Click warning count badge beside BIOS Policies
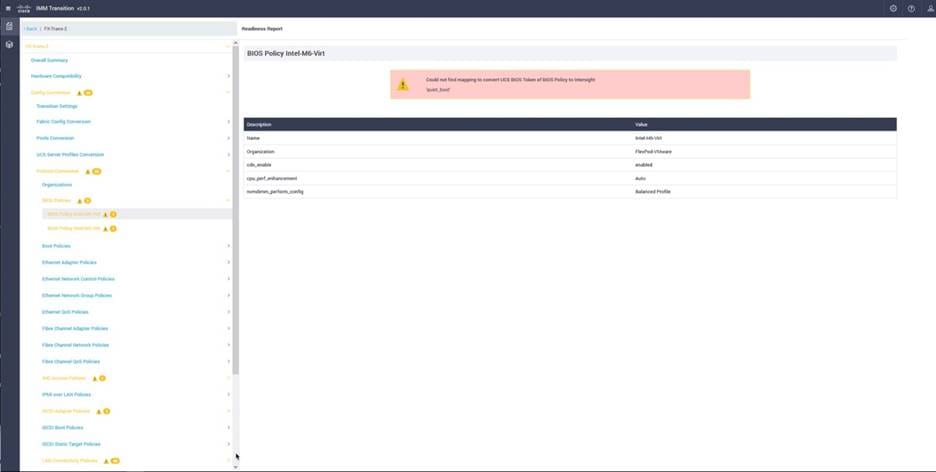936x472 pixels. click(x=87, y=201)
